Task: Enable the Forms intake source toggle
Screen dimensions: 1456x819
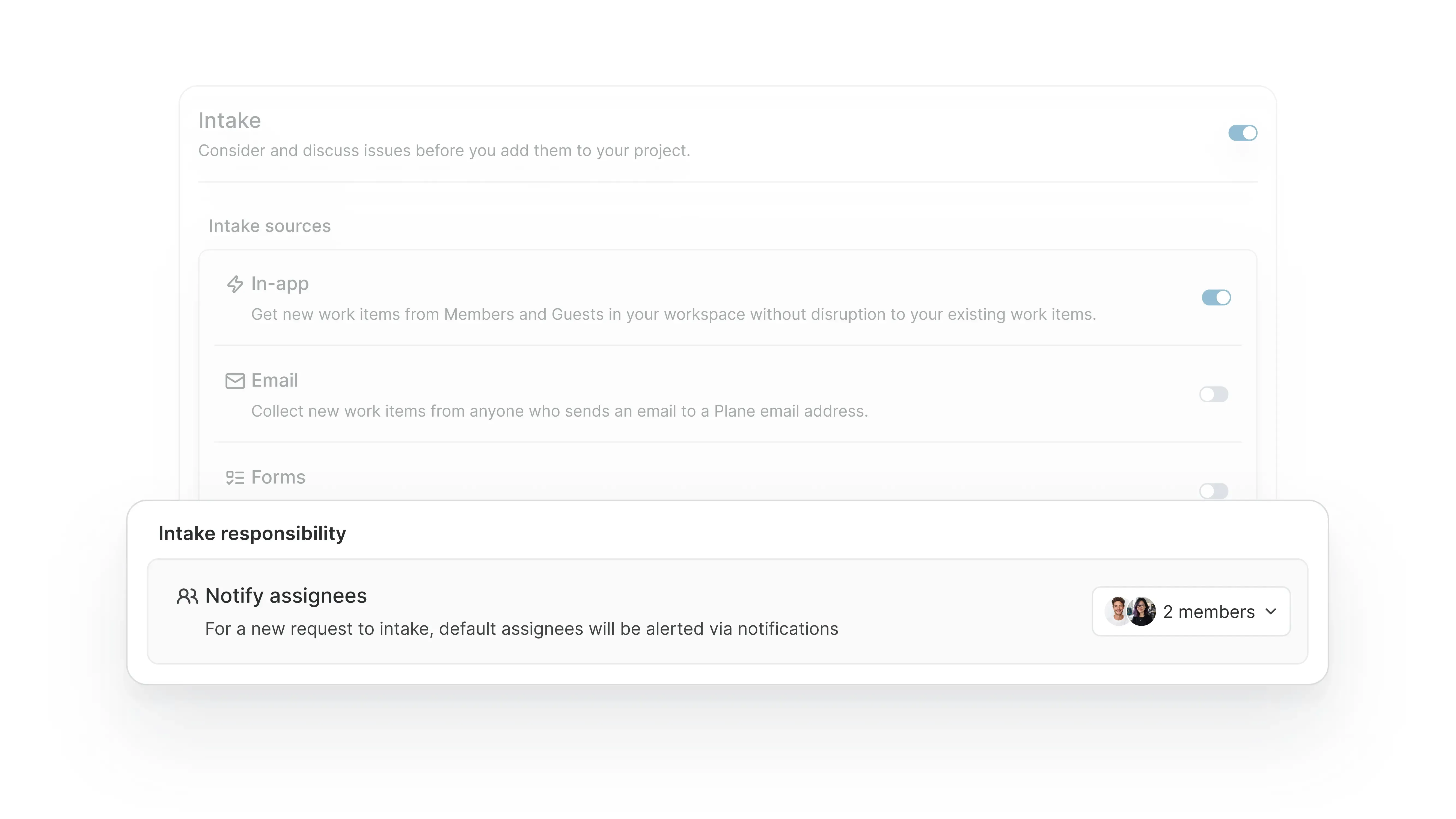Action: [x=1214, y=491]
